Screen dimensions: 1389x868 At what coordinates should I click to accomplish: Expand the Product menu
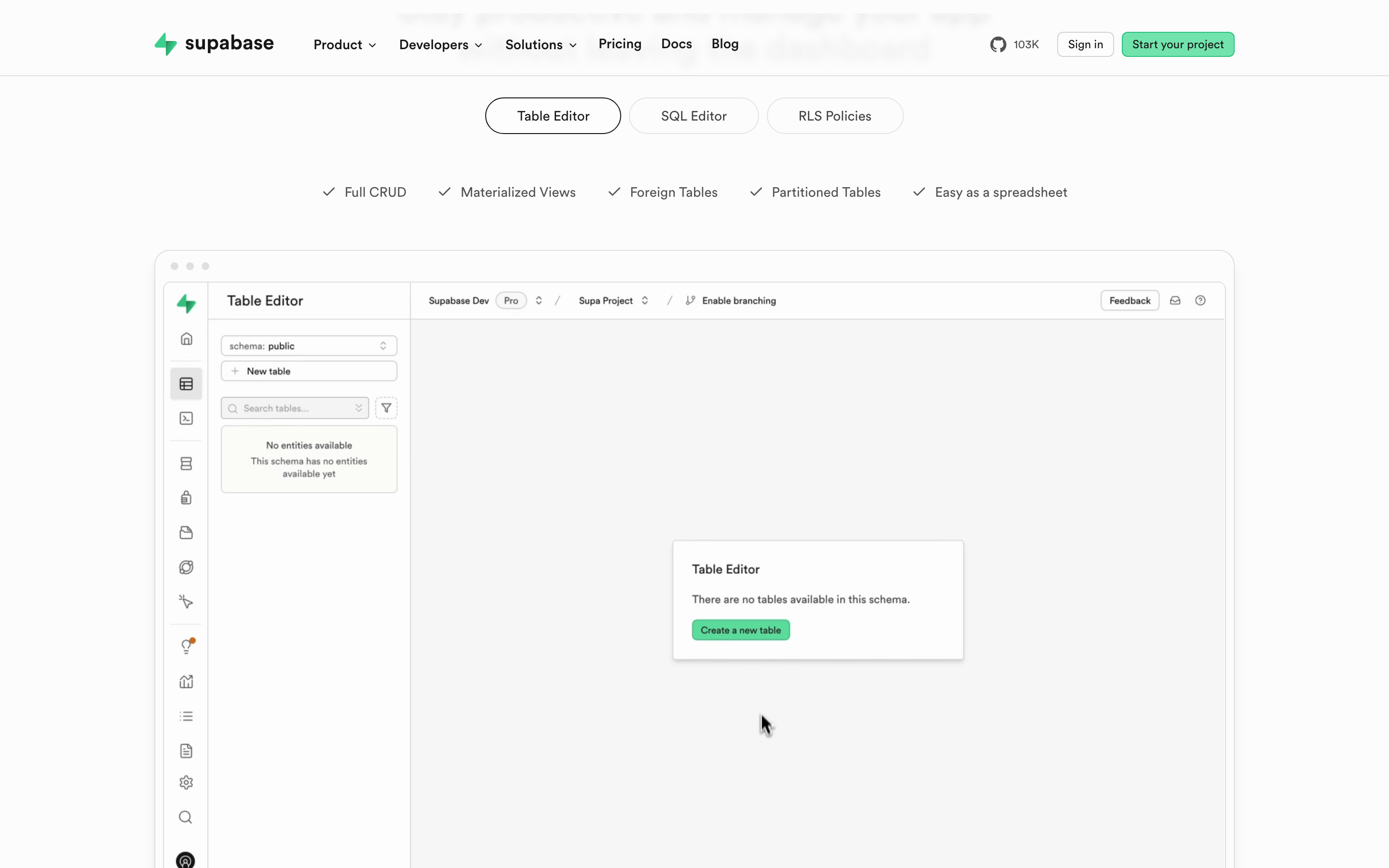[x=345, y=44]
